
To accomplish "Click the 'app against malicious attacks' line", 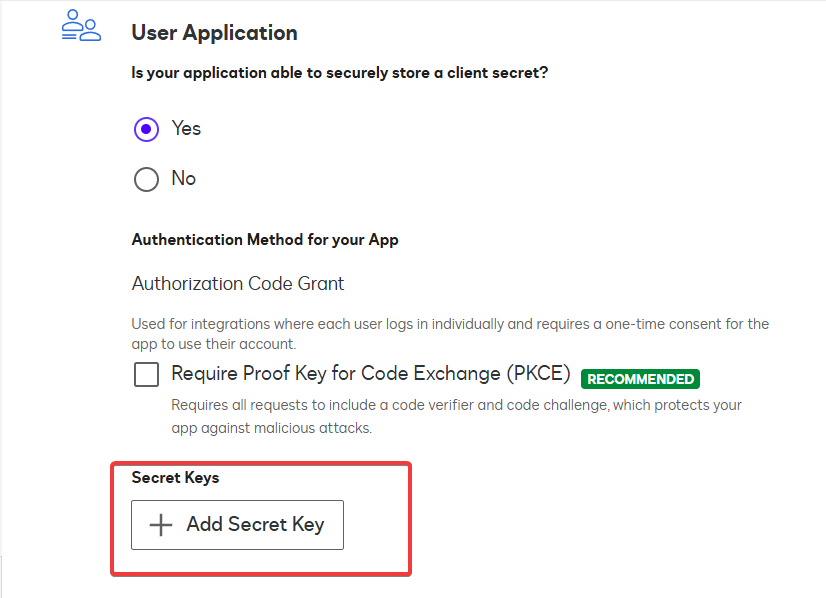I will 271,428.
